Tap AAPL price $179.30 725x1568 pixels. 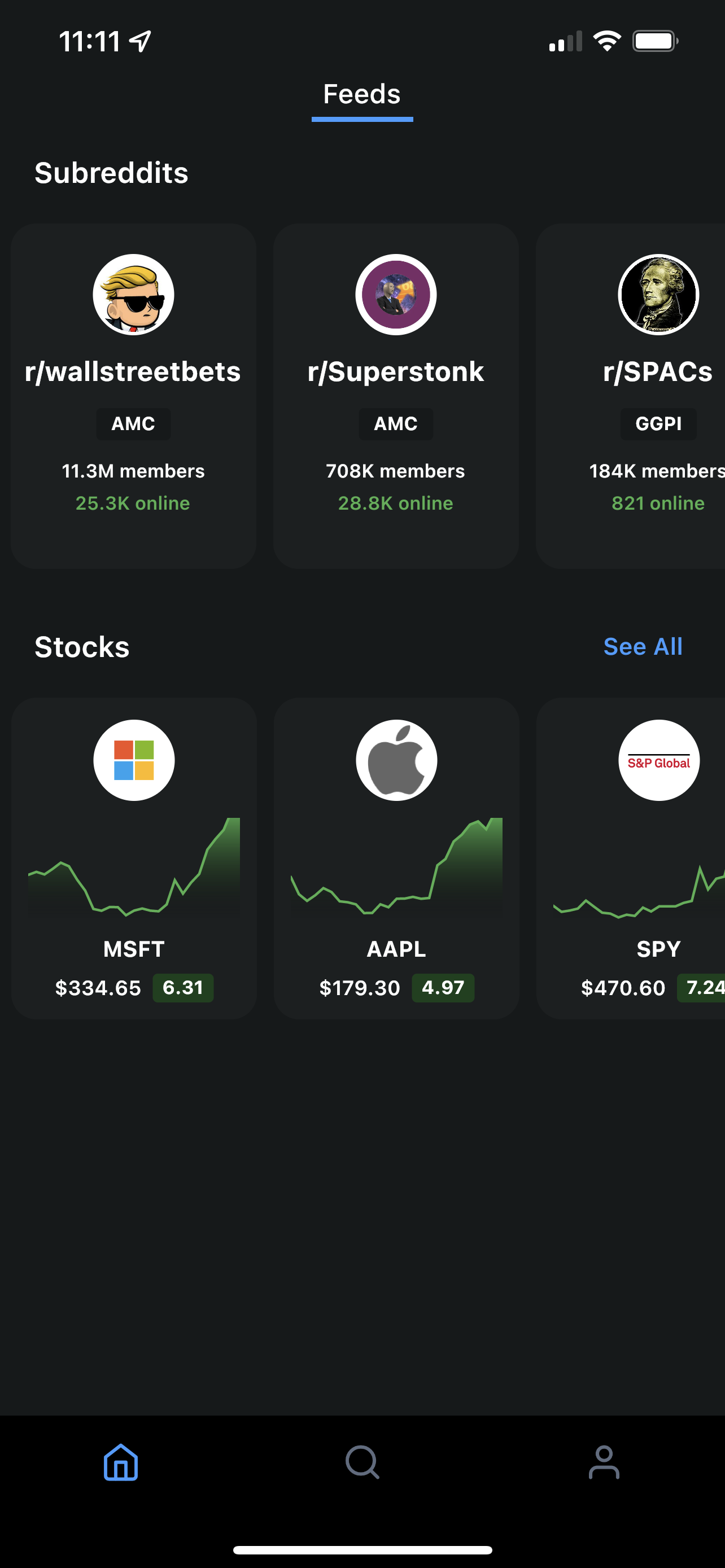pyautogui.click(x=360, y=988)
